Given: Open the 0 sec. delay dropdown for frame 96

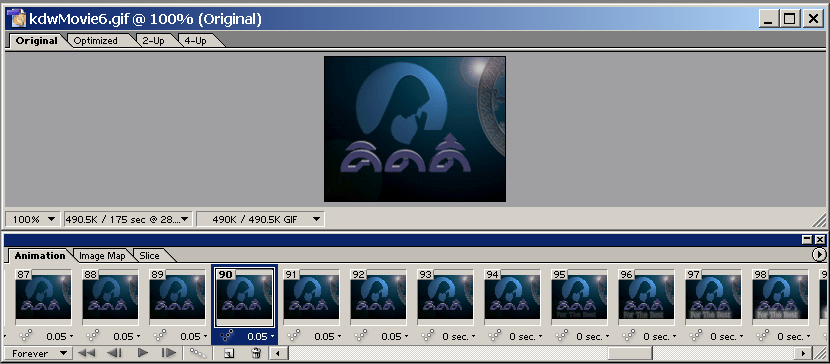Looking at the screenshot, I should [660, 336].
